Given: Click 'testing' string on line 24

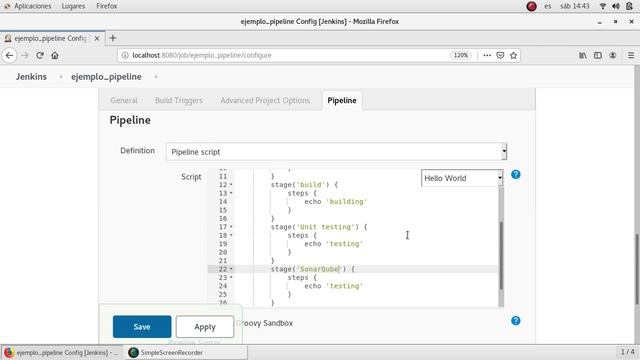Looking at the screenshot, I should 344,286.
